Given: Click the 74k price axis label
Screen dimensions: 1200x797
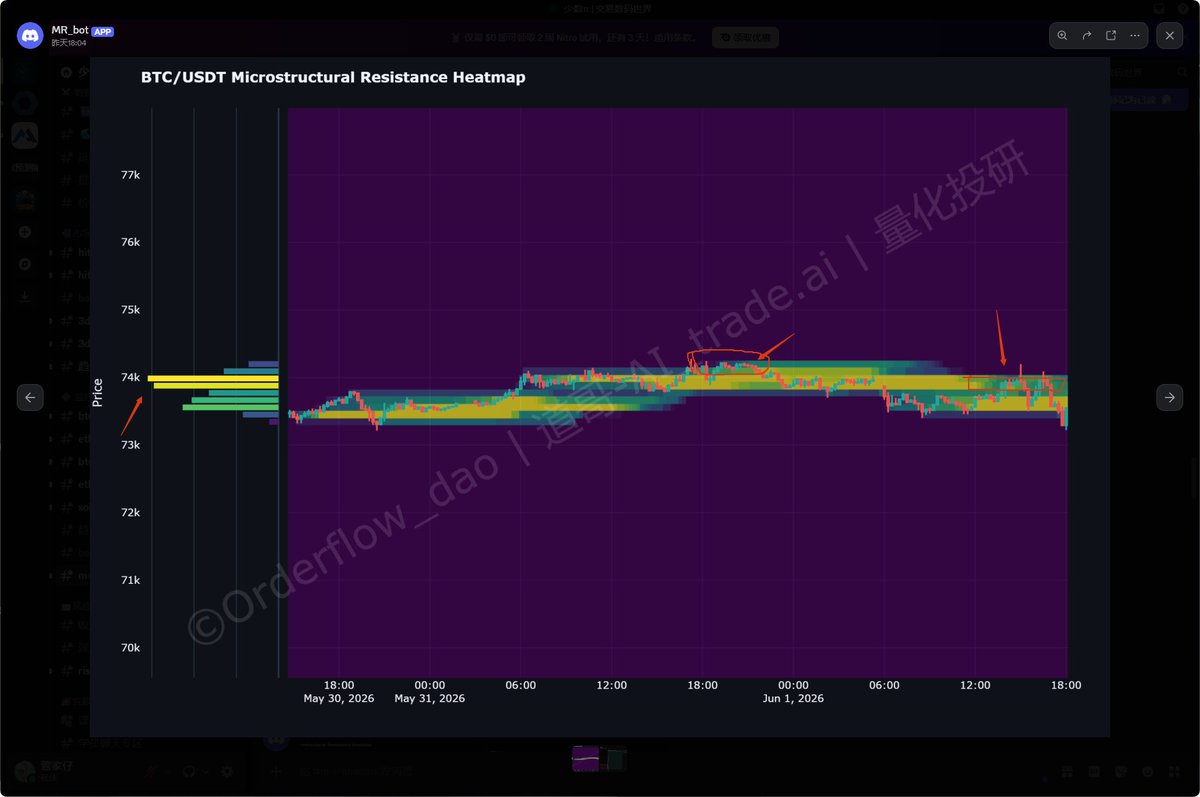Looking at the screenshot, I should [x=130, y=377].
